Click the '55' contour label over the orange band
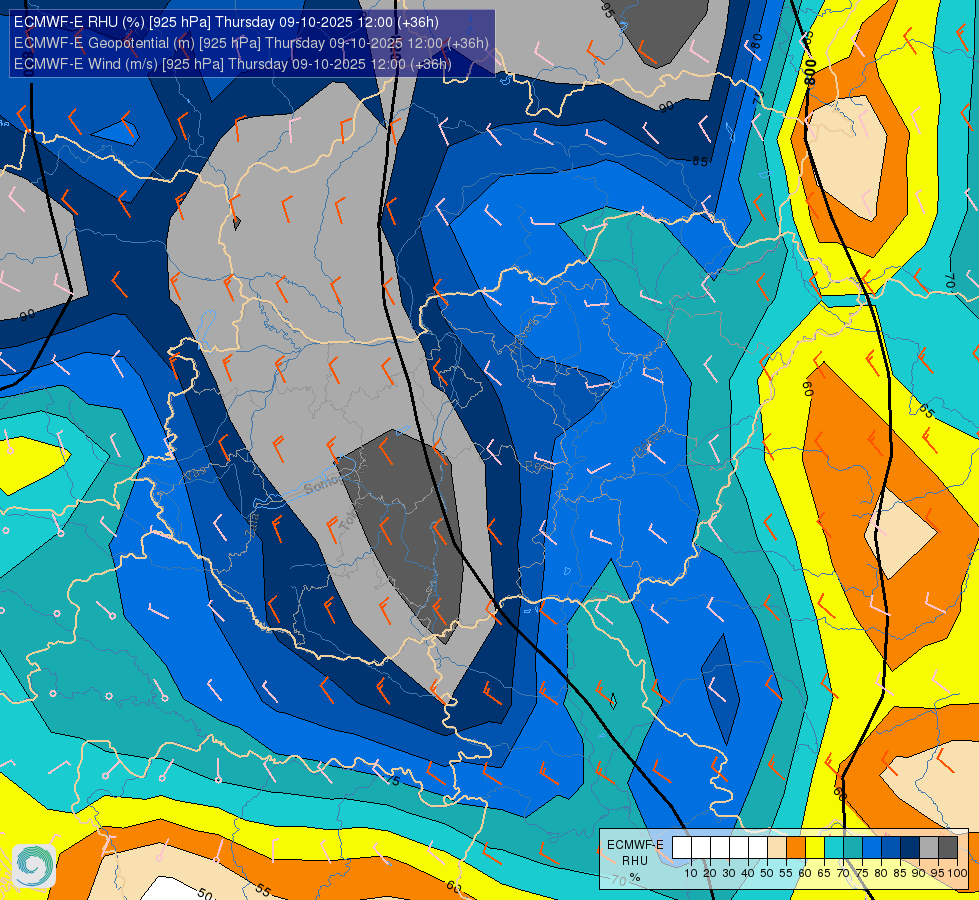The height and width of the screenshot is (900, 979). (x=263, y=890)
